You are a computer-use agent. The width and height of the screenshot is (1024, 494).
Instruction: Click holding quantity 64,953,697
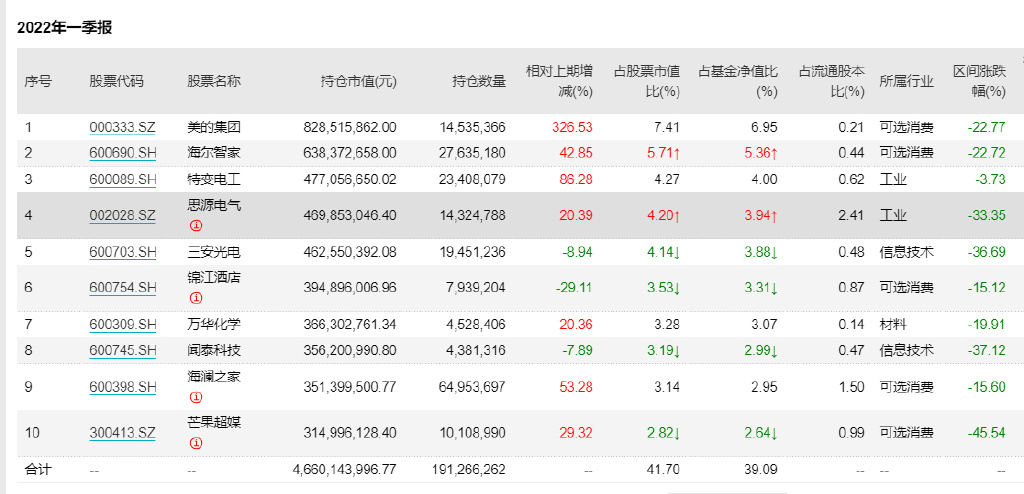coord(470,387)
